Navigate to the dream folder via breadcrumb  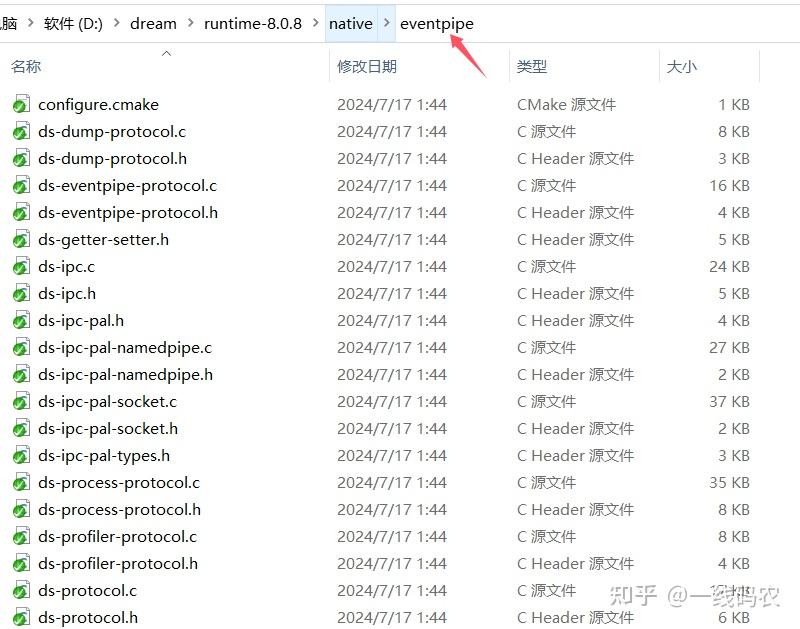click(153, 23)
